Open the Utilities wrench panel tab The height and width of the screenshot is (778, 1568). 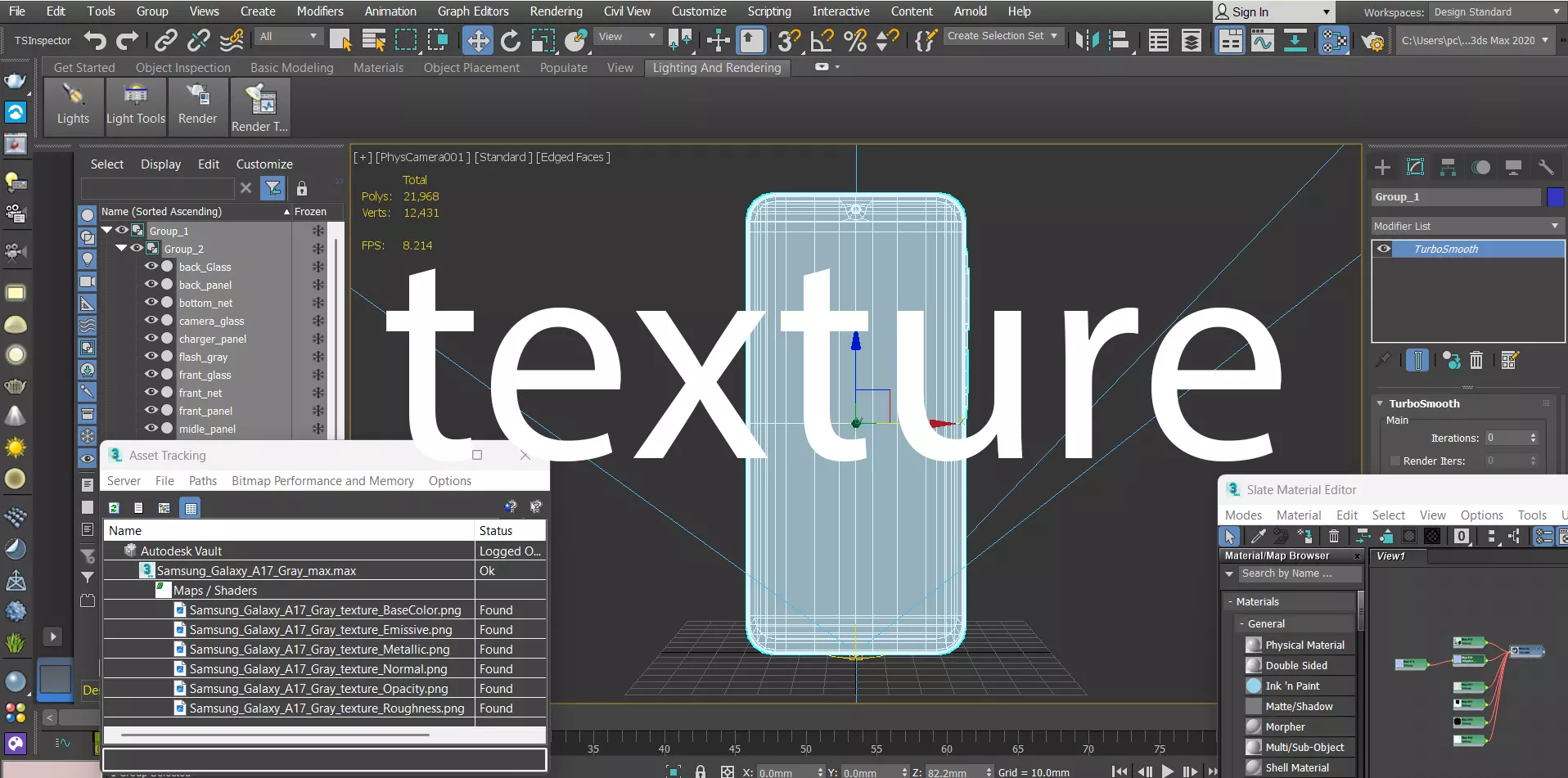pyautogui.click(x=1546, y=168)
